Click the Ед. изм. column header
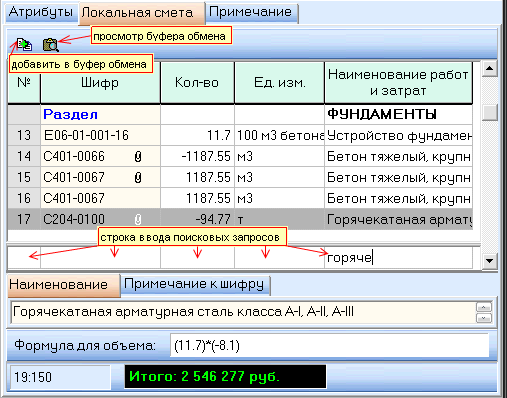Screen dimensions: 507x398 coord(279,83)
